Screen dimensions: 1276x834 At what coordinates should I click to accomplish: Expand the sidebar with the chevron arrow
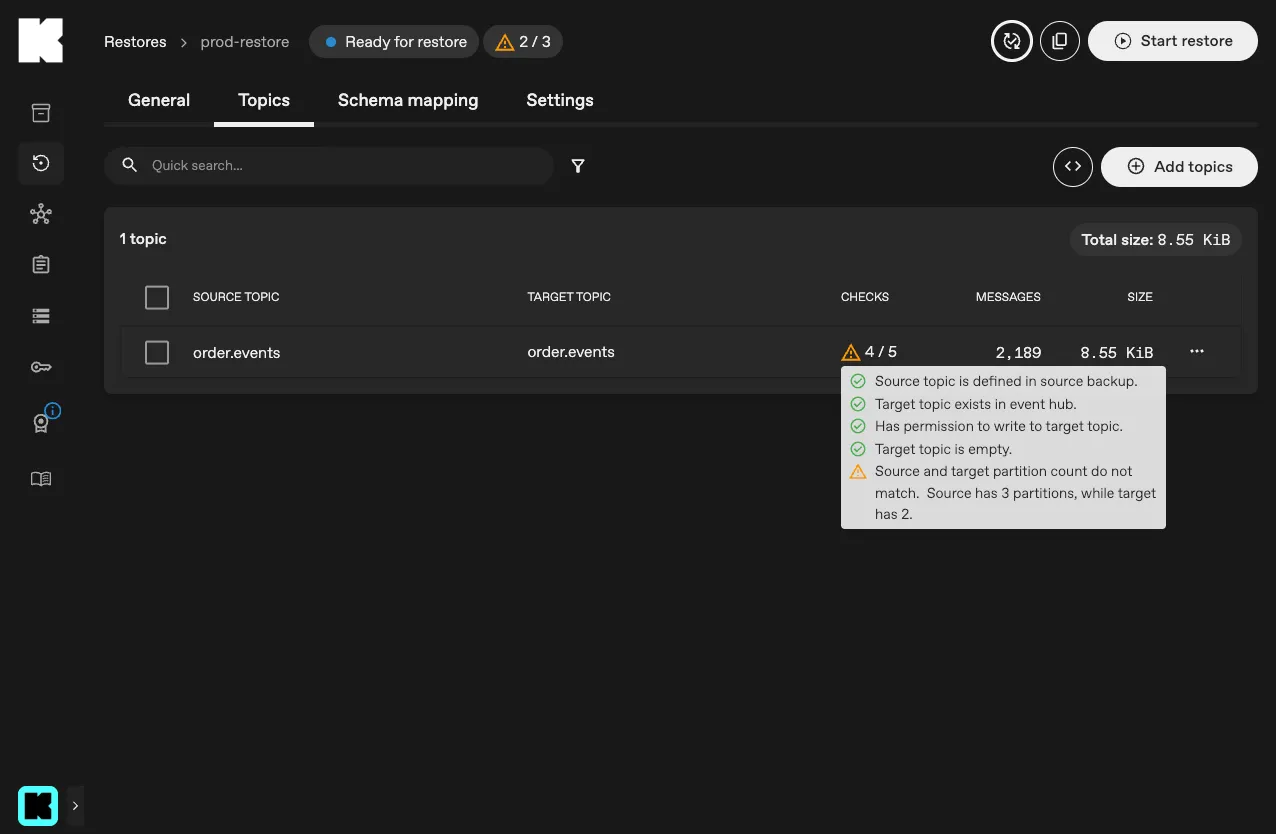[75, 806]
